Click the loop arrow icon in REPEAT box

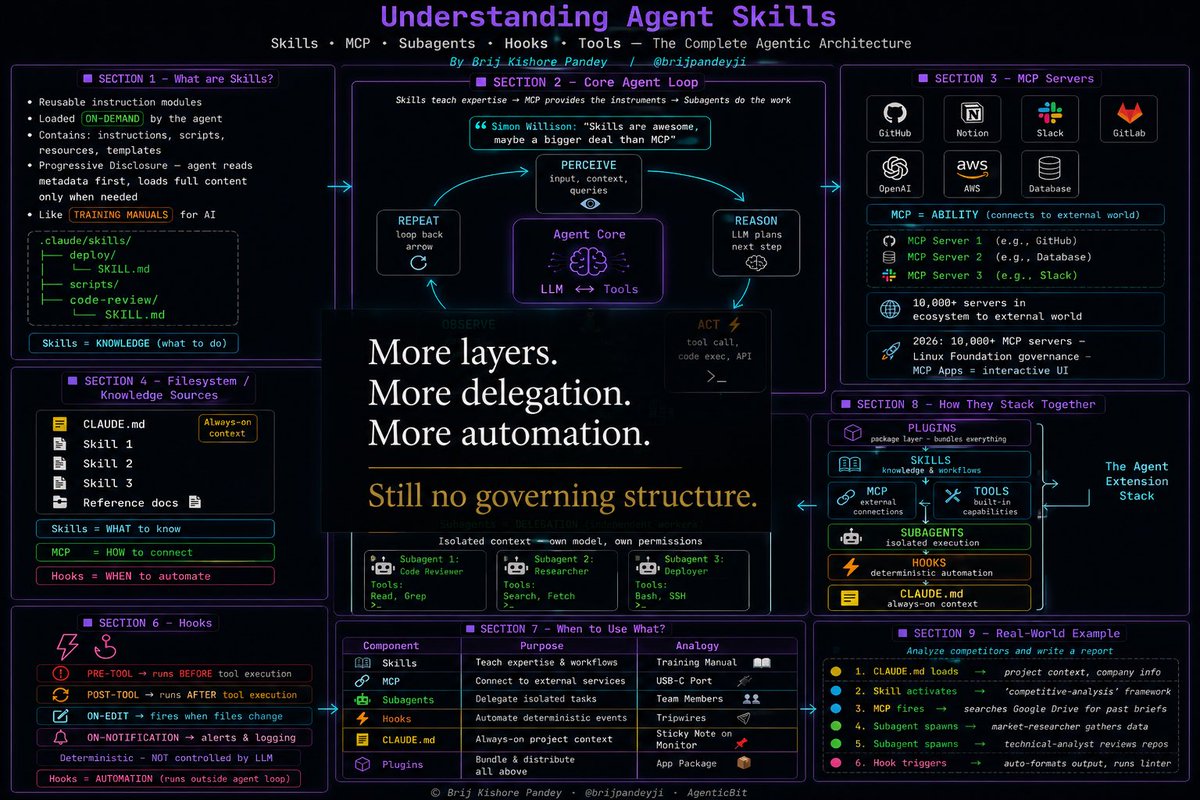pyautogui.click(x=418, y=262)
